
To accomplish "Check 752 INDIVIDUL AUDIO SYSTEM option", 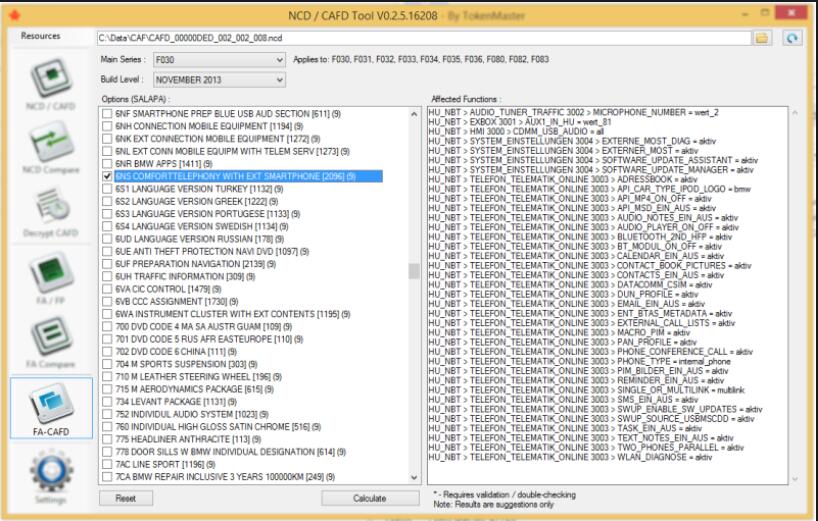I will pos(107,414).
